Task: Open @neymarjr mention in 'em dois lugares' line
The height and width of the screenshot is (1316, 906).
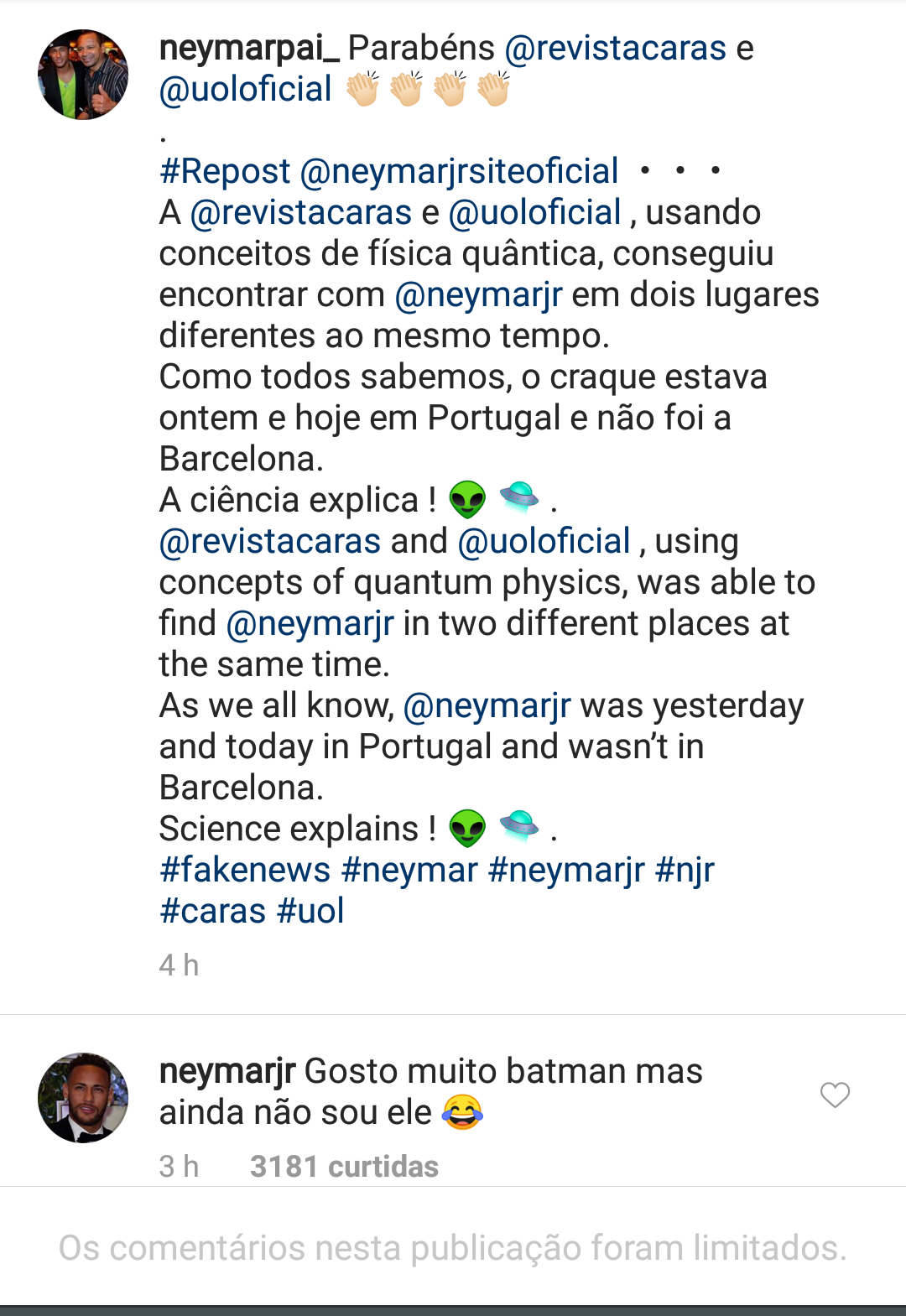Action: pyautogui.click(x=478, y=294)
